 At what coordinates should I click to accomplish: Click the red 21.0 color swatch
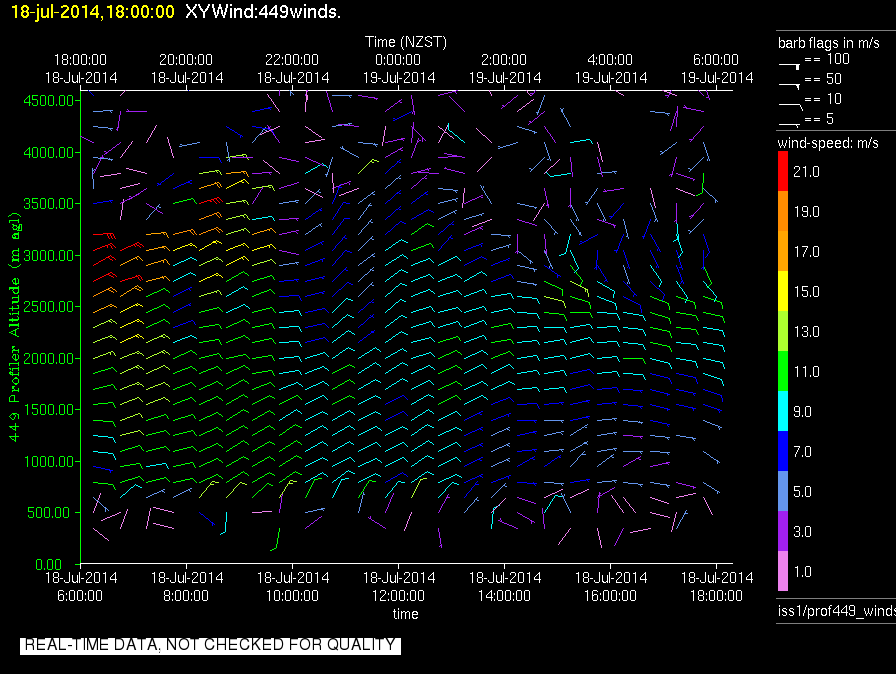[x=783, y=171]
